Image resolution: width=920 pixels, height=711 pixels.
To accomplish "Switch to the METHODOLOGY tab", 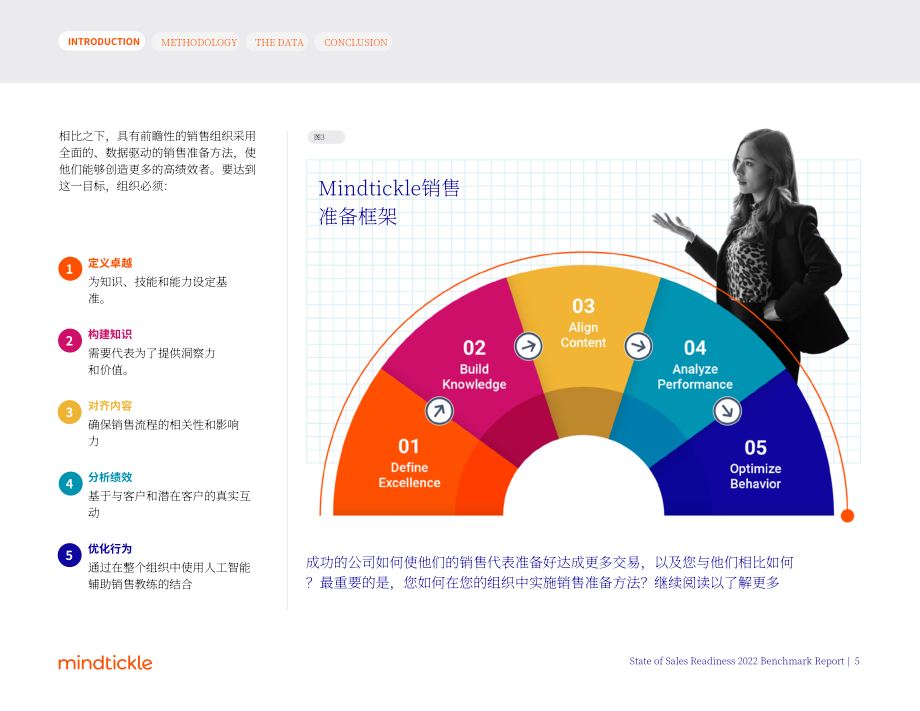I will pyautogui.click(x=196, y=42).
